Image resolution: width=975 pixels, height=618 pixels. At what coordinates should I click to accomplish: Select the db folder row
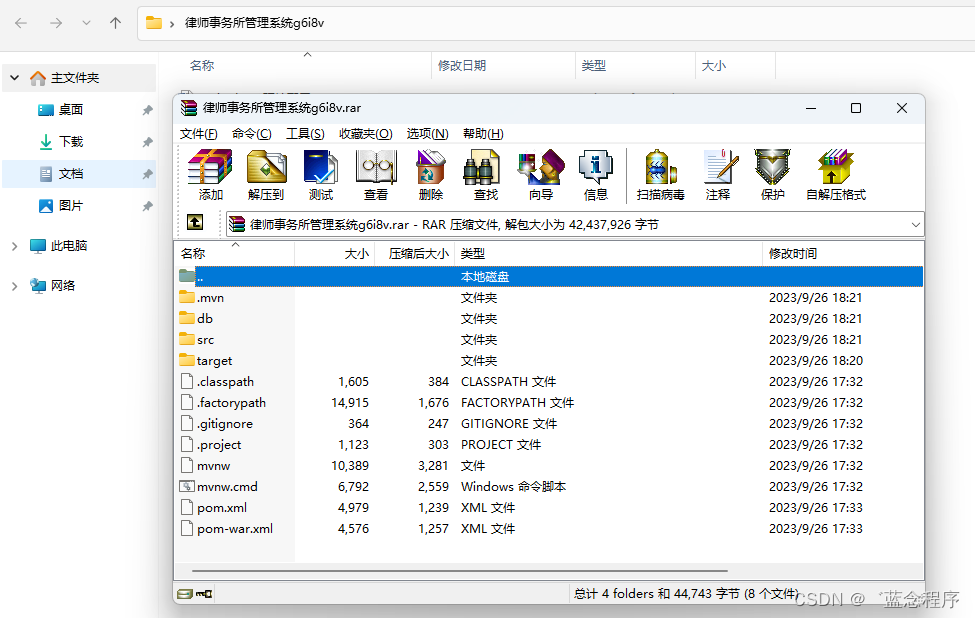click(x=550, y=319)
